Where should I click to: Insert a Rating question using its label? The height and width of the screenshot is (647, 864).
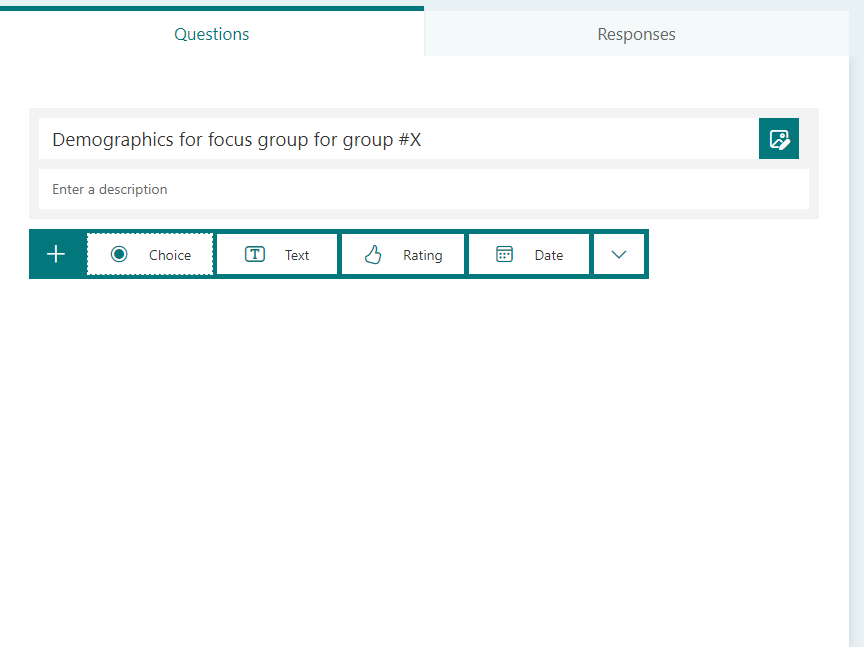[x=422, y=255]
